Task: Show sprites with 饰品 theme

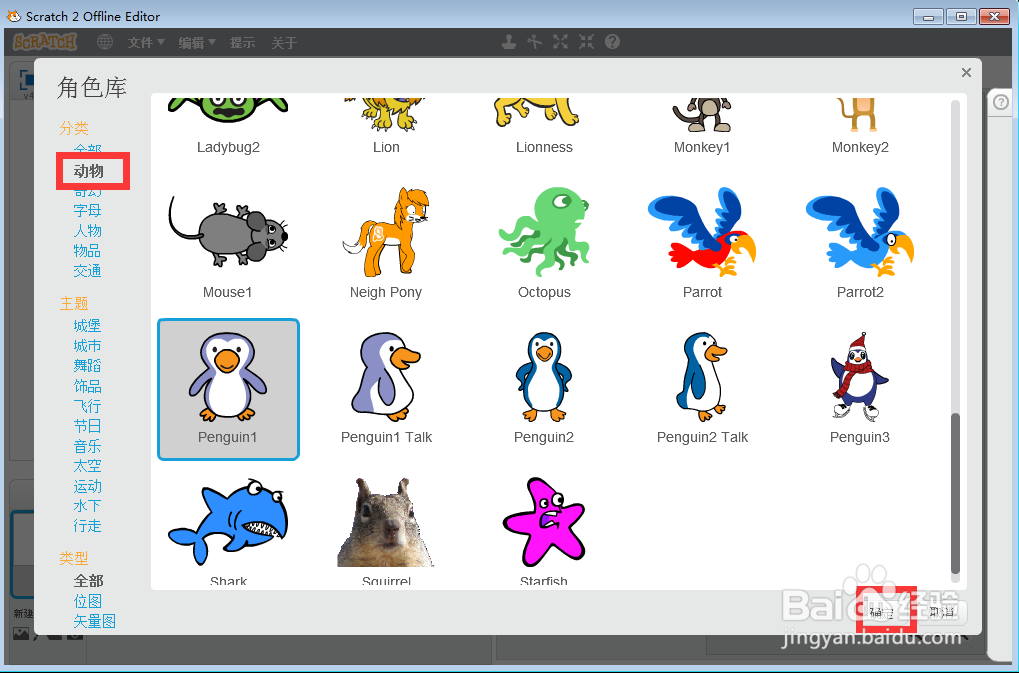Action: pos(87,386)
